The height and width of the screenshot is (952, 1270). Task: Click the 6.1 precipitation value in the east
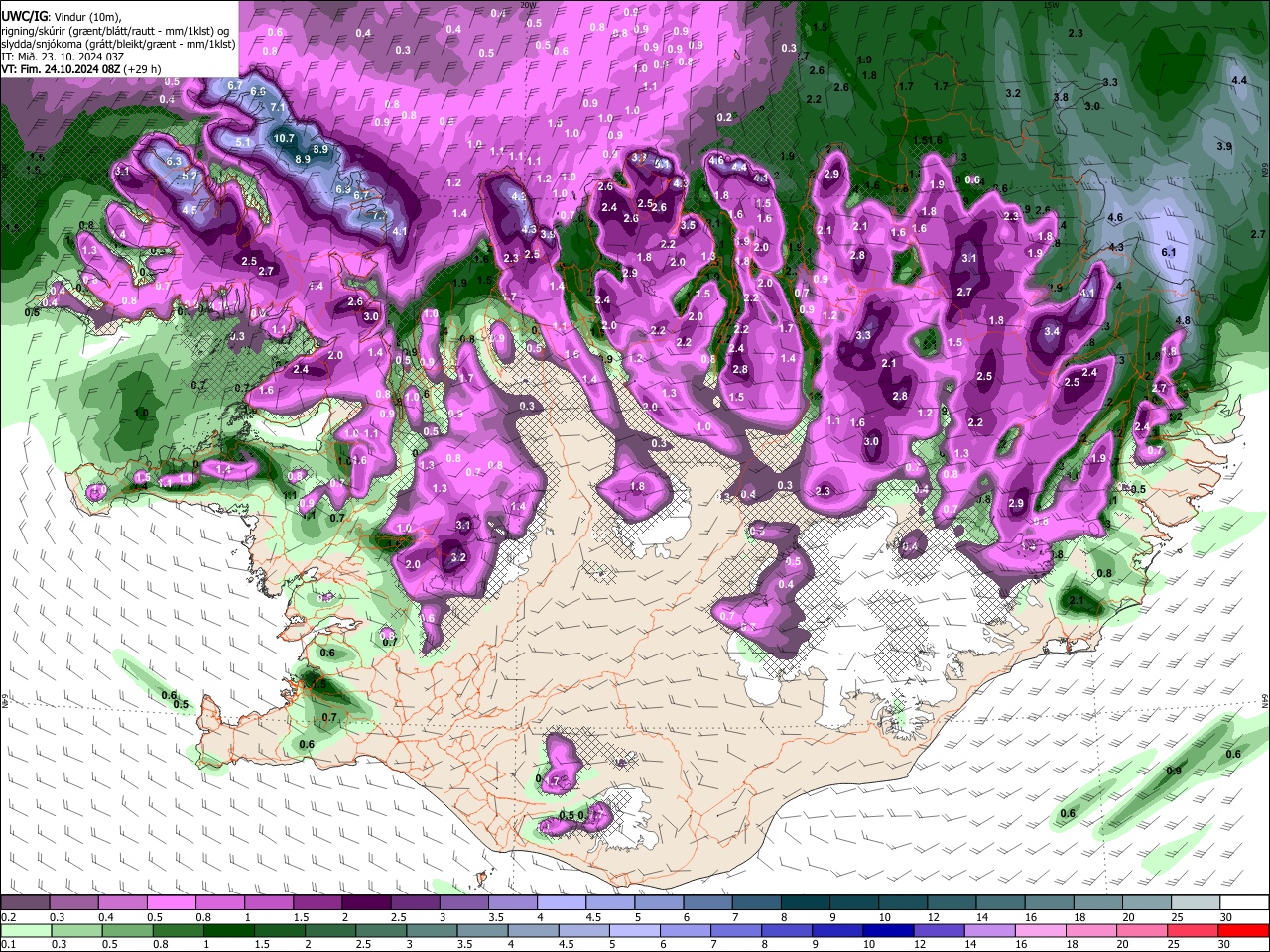tap(1168, 253)
